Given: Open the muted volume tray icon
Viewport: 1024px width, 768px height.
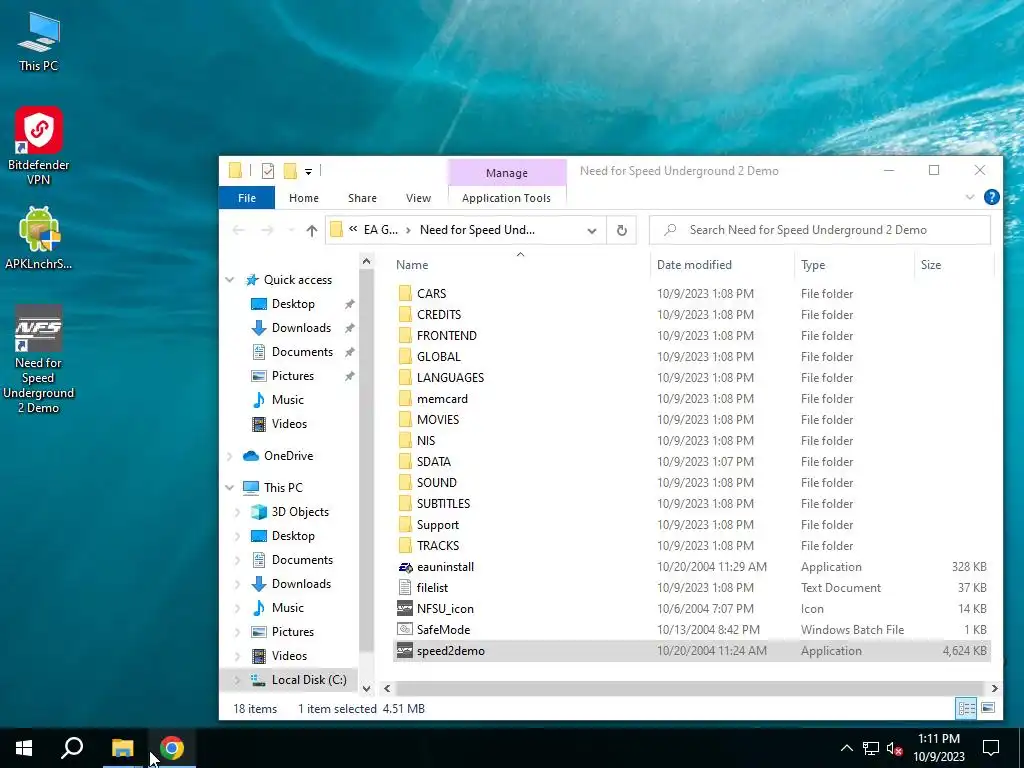Looking at the screenshot, I should [895, 748].
